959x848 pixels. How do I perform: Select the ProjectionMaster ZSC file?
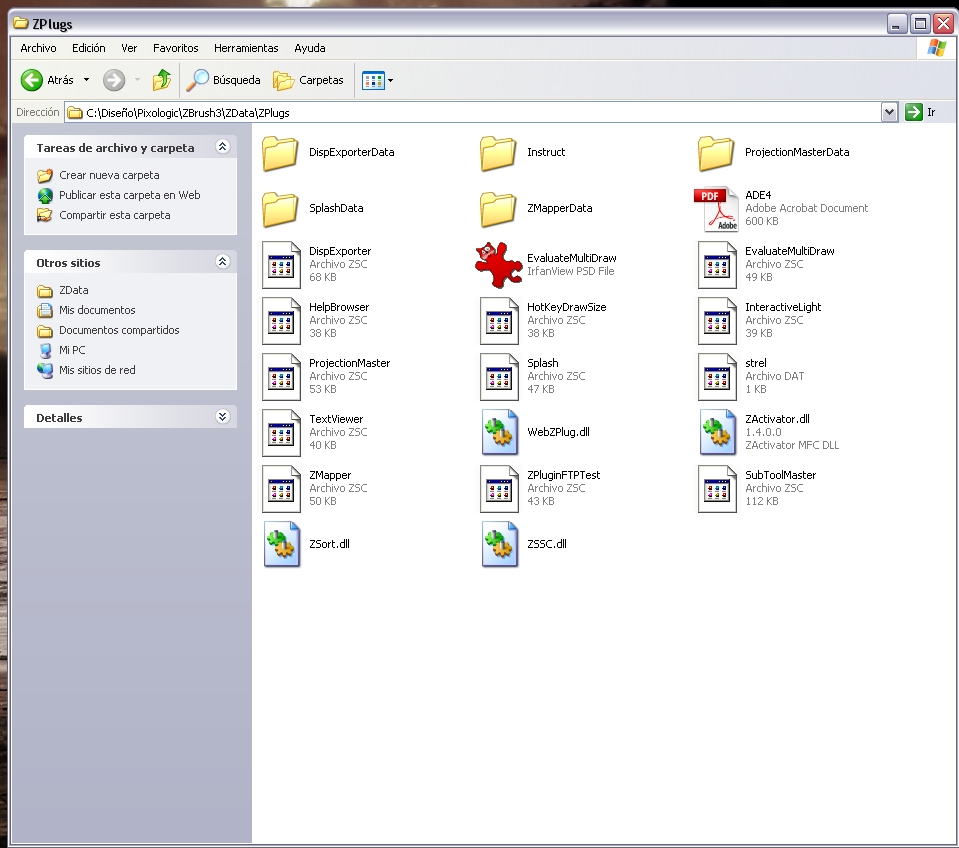point(326,376)
